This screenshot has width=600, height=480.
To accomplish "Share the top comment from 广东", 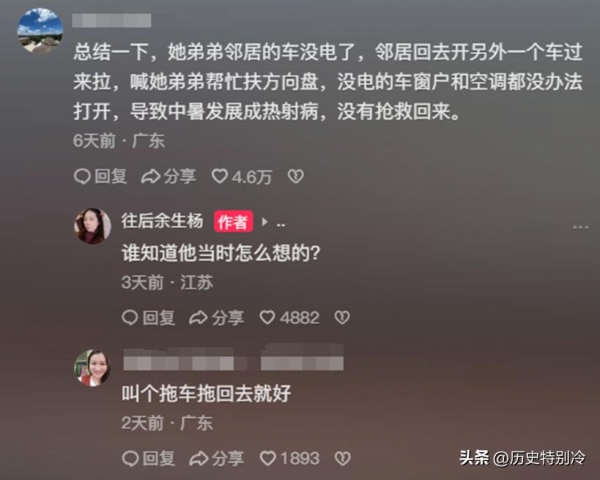I will click(x=168, y=176).
